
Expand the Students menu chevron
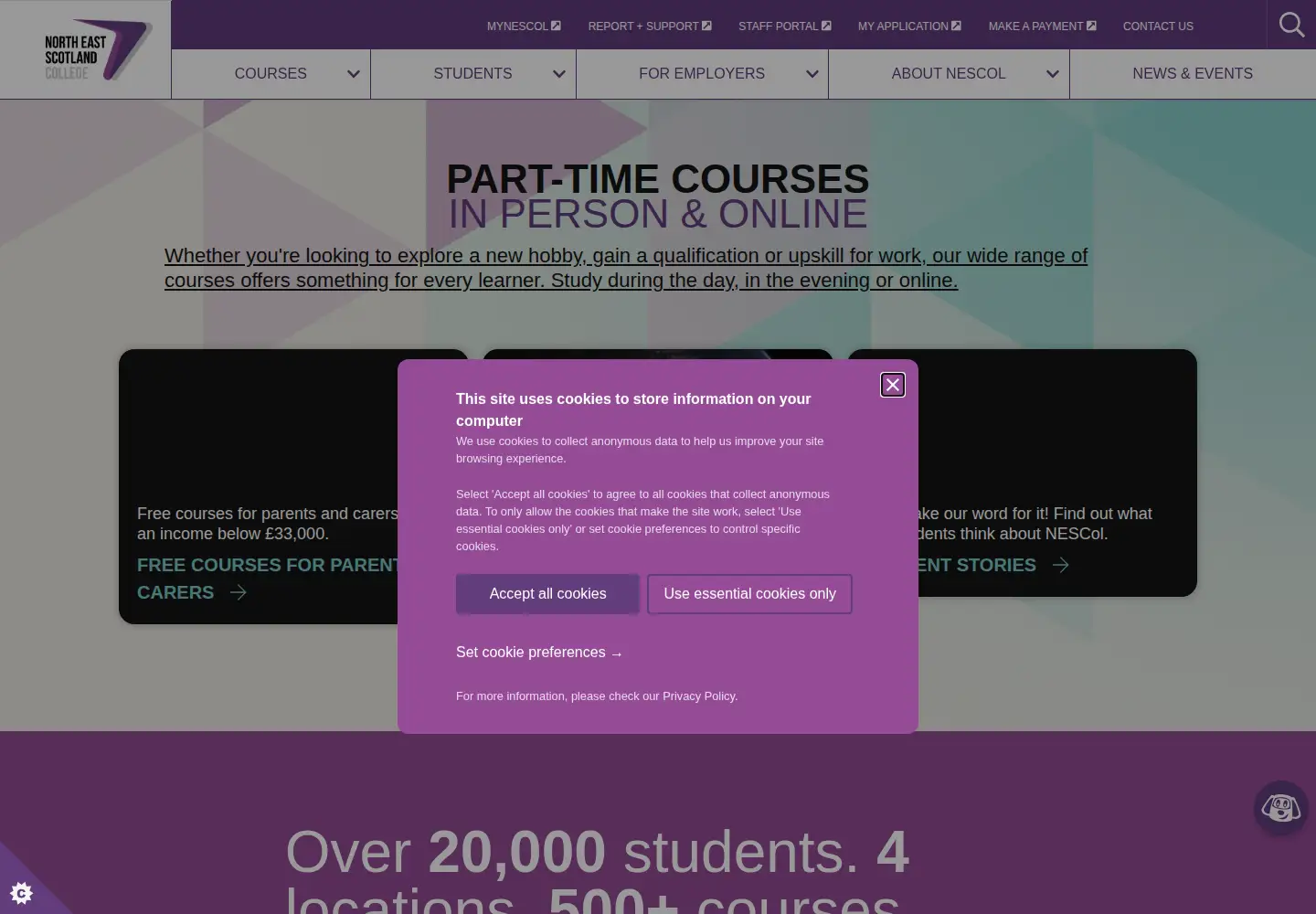tap(559, 74)
